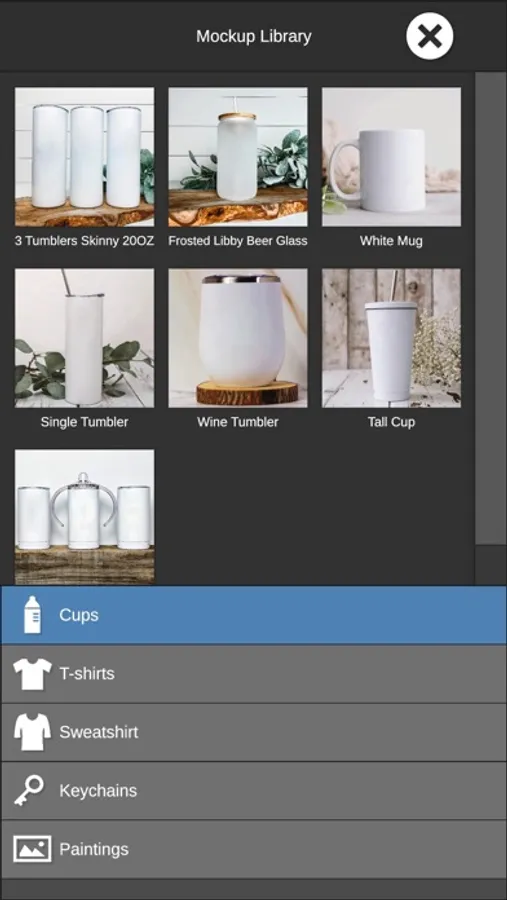Viewport: 507px width, 900px height.
Task: Select the Single Tumbler thumbnail
Action: click(84, 338)
